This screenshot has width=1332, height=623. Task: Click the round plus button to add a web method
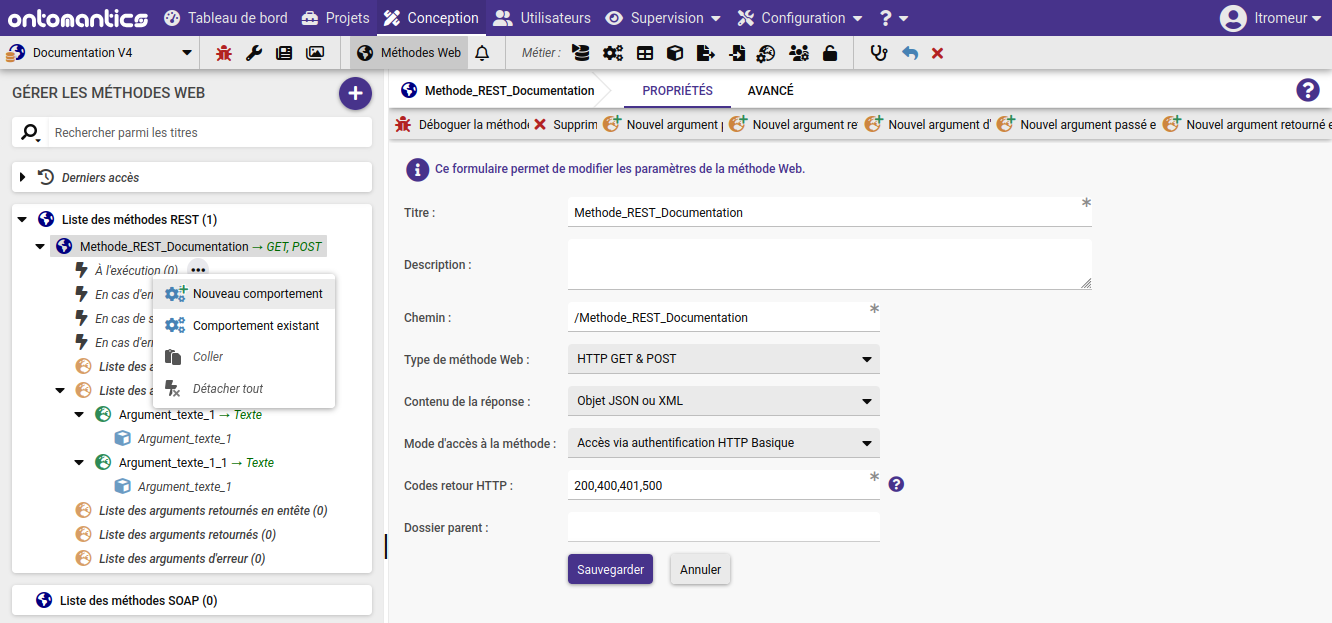[x=355, y=93]
